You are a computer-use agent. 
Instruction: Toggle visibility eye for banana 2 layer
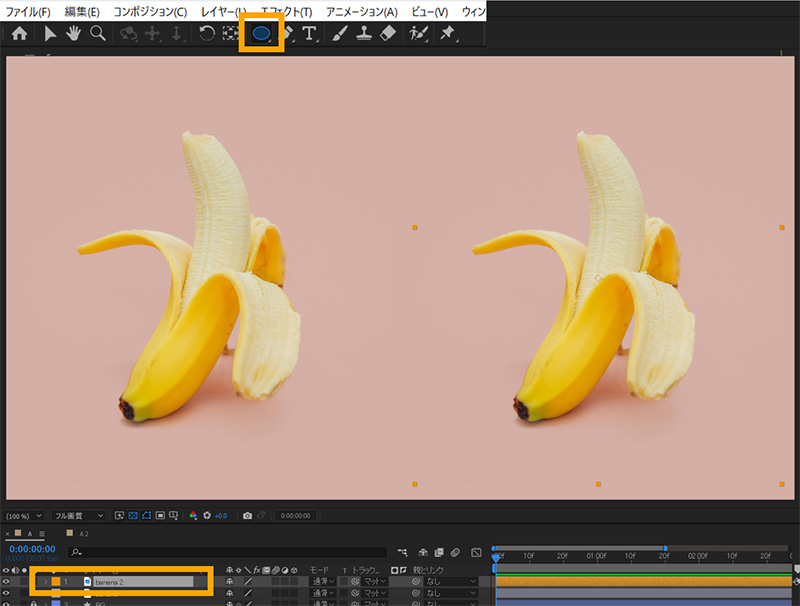[6, 582]
